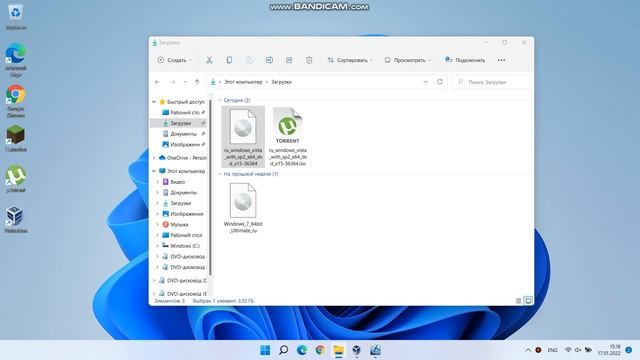Select the ru_windows_vista torrent file
This screenshot has width=640, height=360.
pos(288,137)
